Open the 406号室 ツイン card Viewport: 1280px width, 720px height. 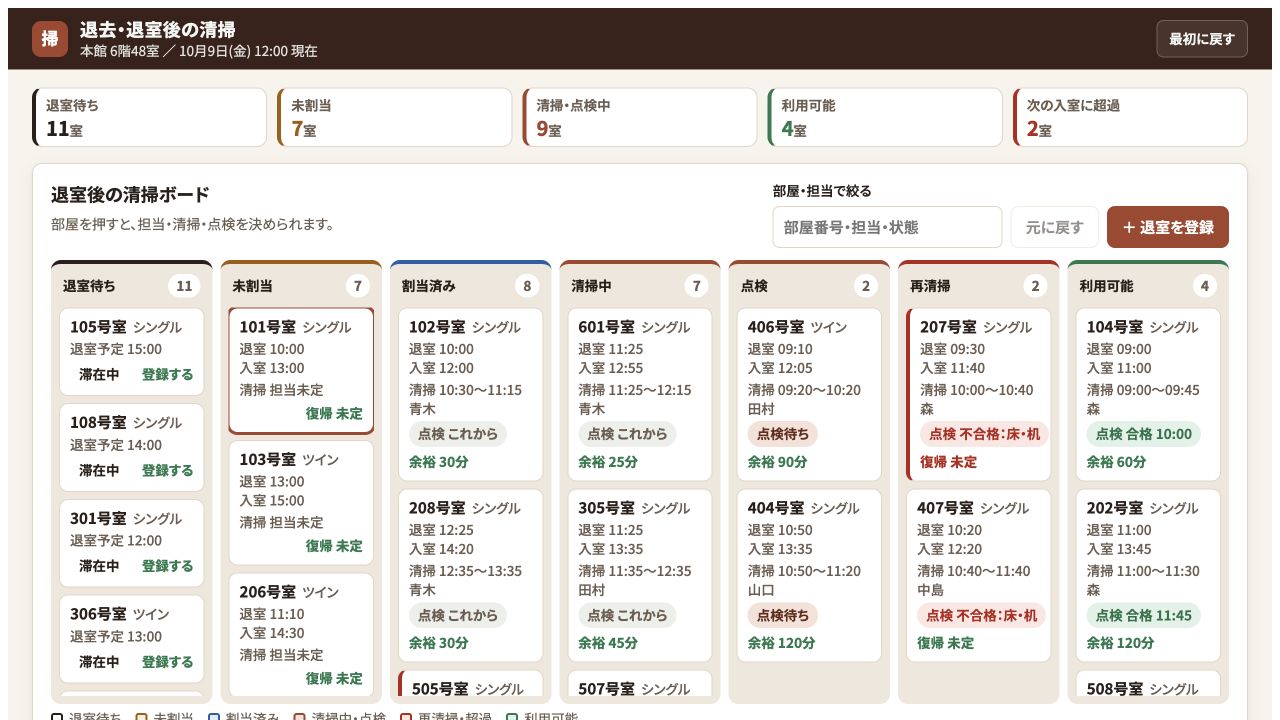click(x=810, y=395)
